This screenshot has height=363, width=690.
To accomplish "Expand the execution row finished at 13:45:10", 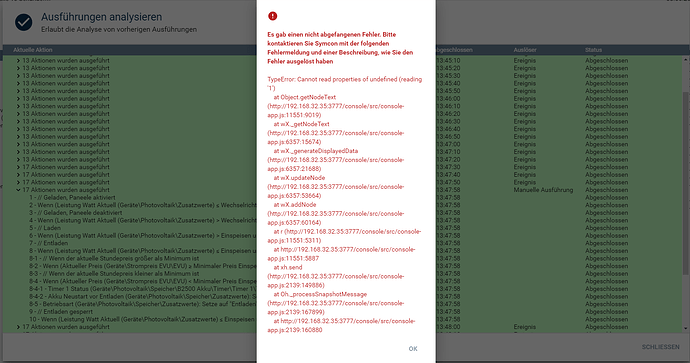I will 18,61.
